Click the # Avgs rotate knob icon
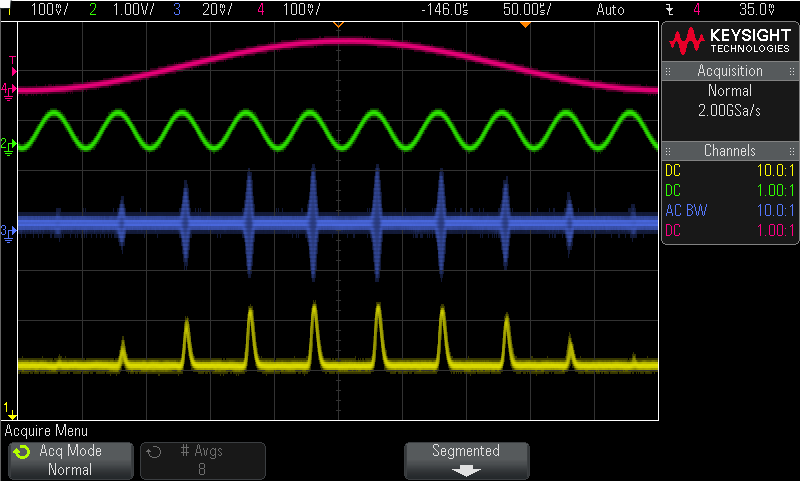The width and height of the screenshot is (800, 481). pos(154,452)
